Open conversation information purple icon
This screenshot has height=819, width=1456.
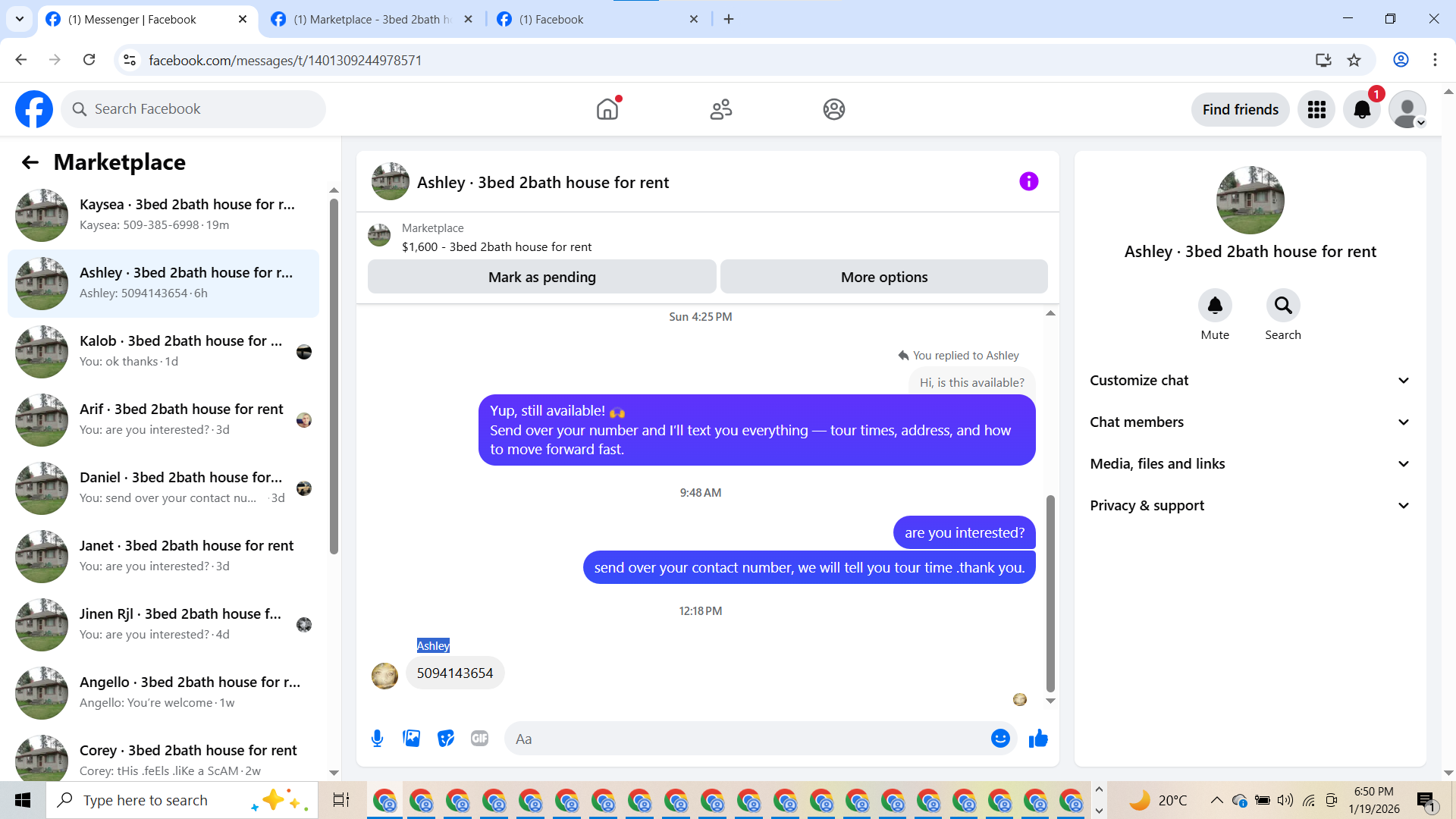1028,181
